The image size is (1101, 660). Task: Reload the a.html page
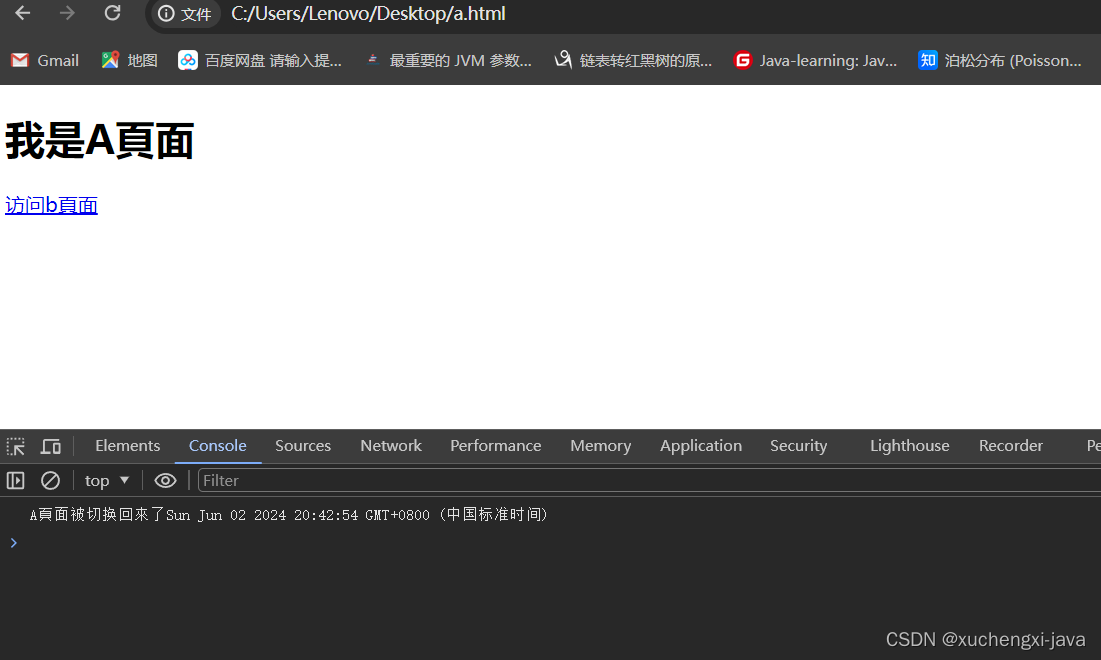tap(112, 14)
